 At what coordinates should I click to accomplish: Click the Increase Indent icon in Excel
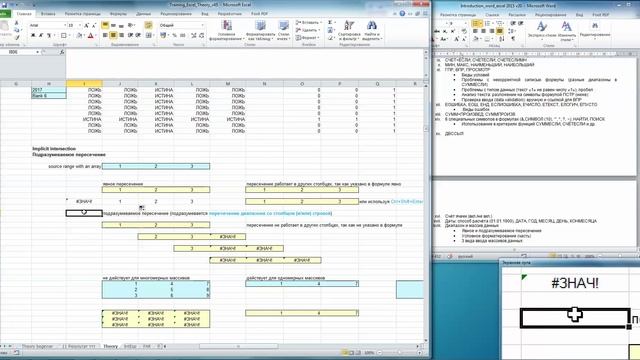click(138, 36)
